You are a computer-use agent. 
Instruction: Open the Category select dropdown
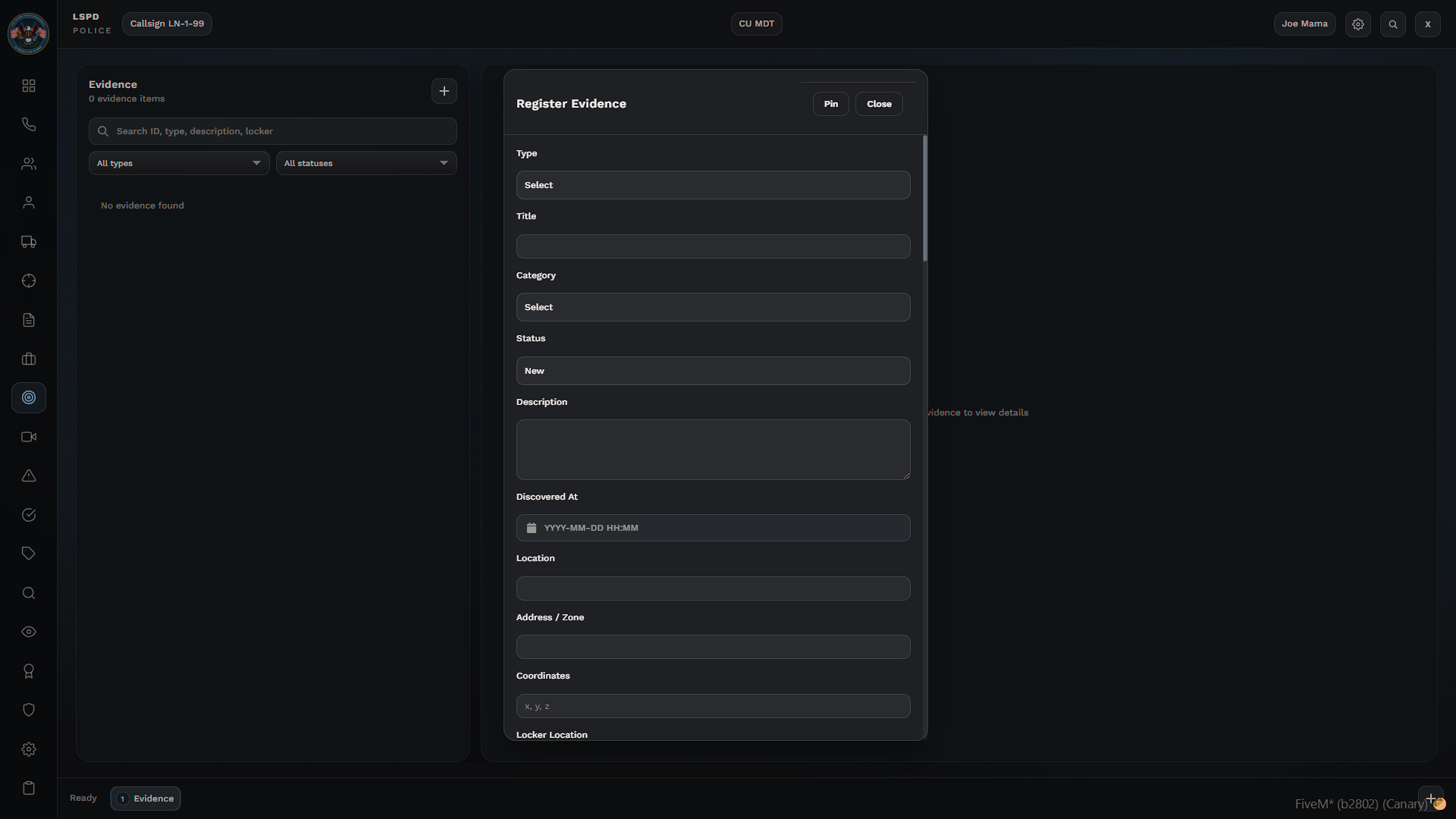713,307
